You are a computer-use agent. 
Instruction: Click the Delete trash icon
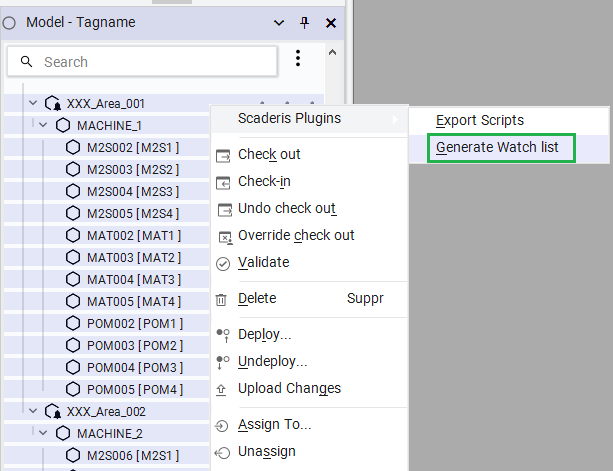pos(224,299)
